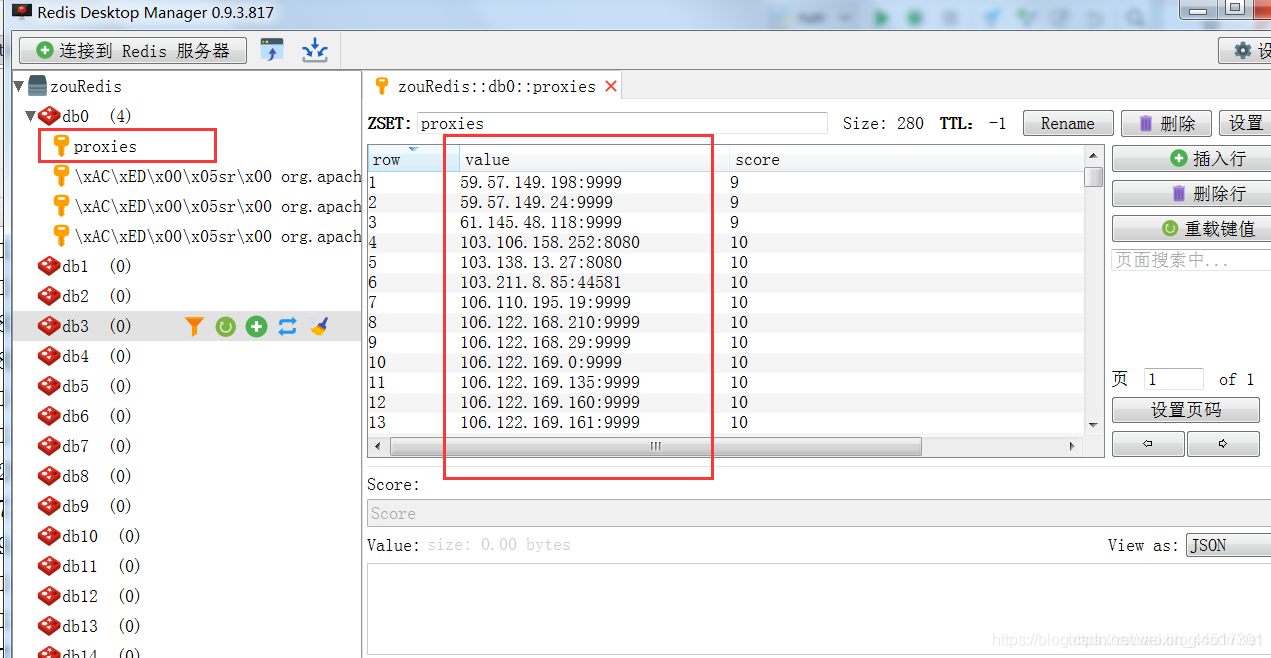The height and width of the screenshot is (658, 1271).
Task: Click the zouRedis server icon
Action: (x=38, y=86)
